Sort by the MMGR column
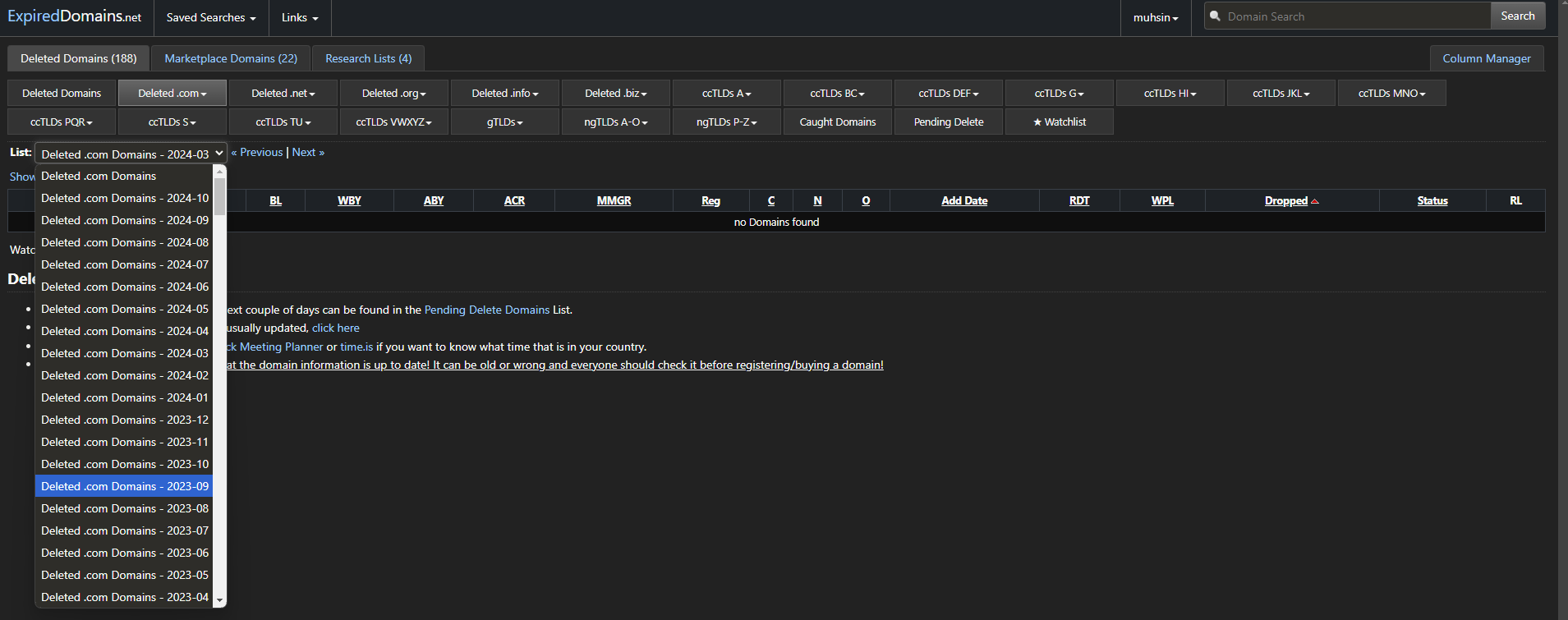 click(614, 201)
